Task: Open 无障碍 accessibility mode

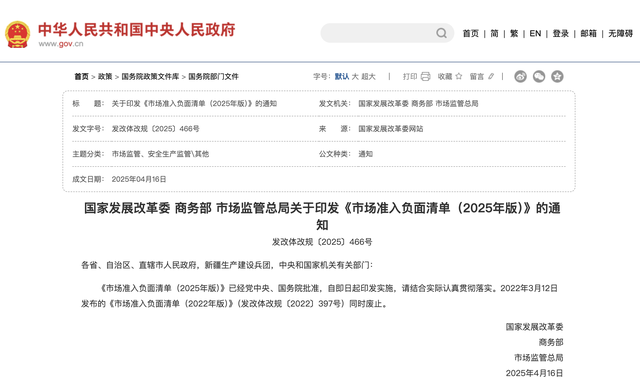Action: click(620, 33)
